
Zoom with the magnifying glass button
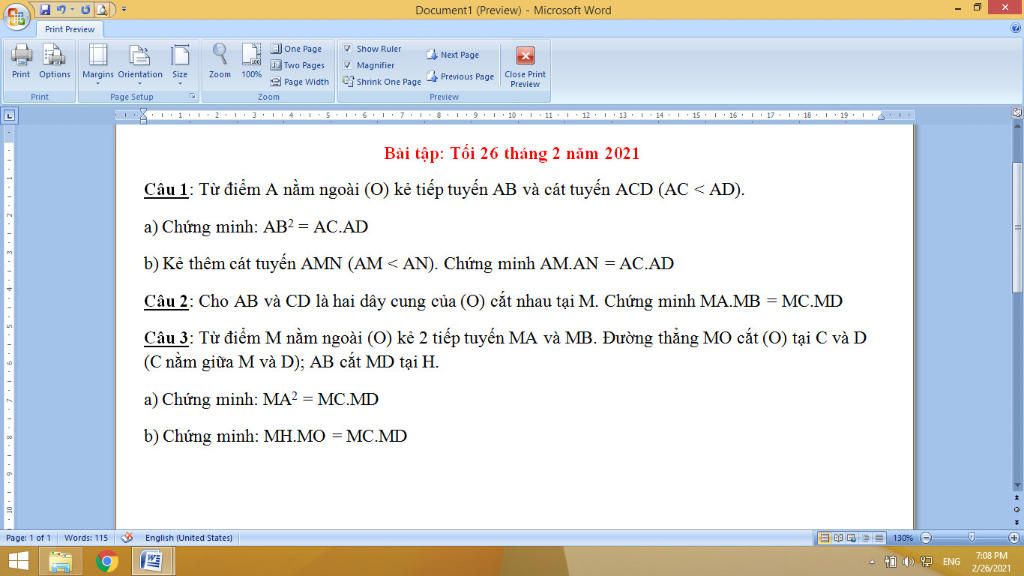click(x=219, y=61)
